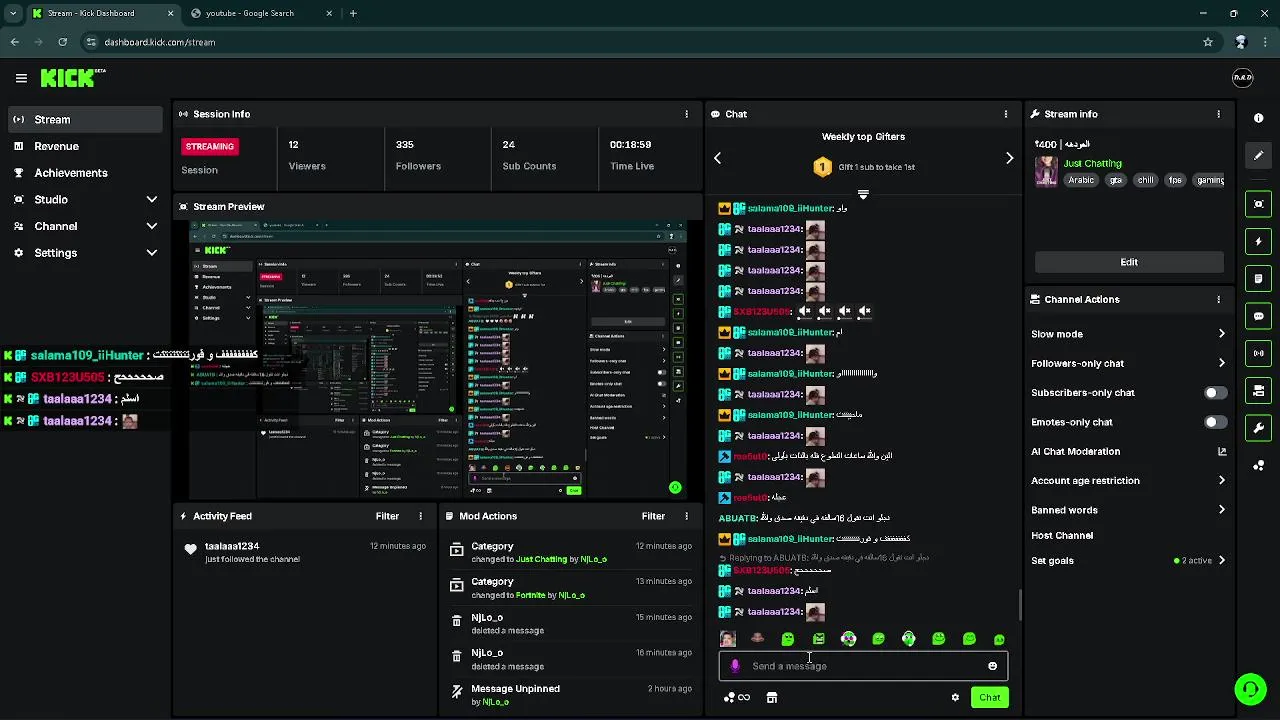Open Followers-only chat options arrow
The width and height of the screenshot is (1280, 720).
1221,363
